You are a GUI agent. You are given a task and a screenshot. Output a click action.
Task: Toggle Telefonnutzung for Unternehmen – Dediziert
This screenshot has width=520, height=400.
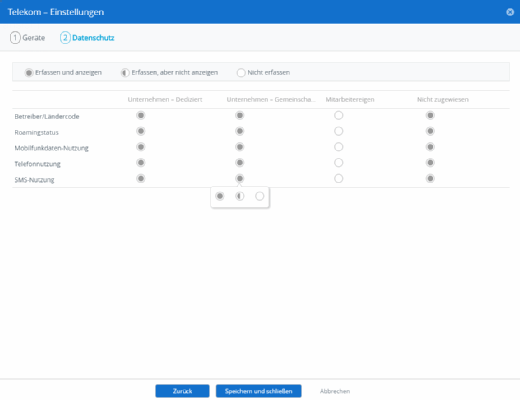pos(141,163)
